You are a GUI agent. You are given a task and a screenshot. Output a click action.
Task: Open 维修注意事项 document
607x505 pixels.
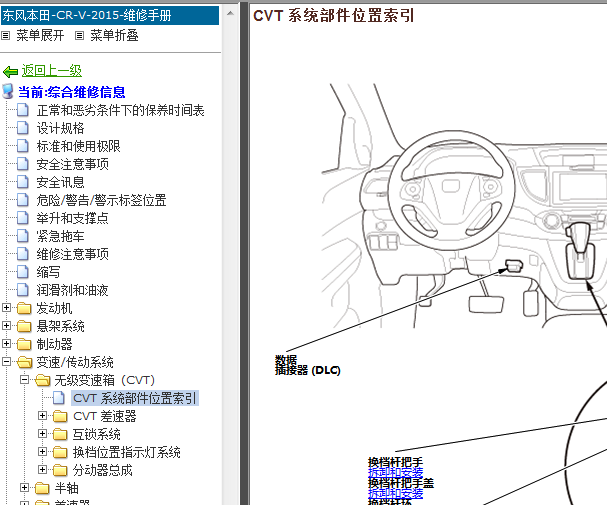click(72, 254)
